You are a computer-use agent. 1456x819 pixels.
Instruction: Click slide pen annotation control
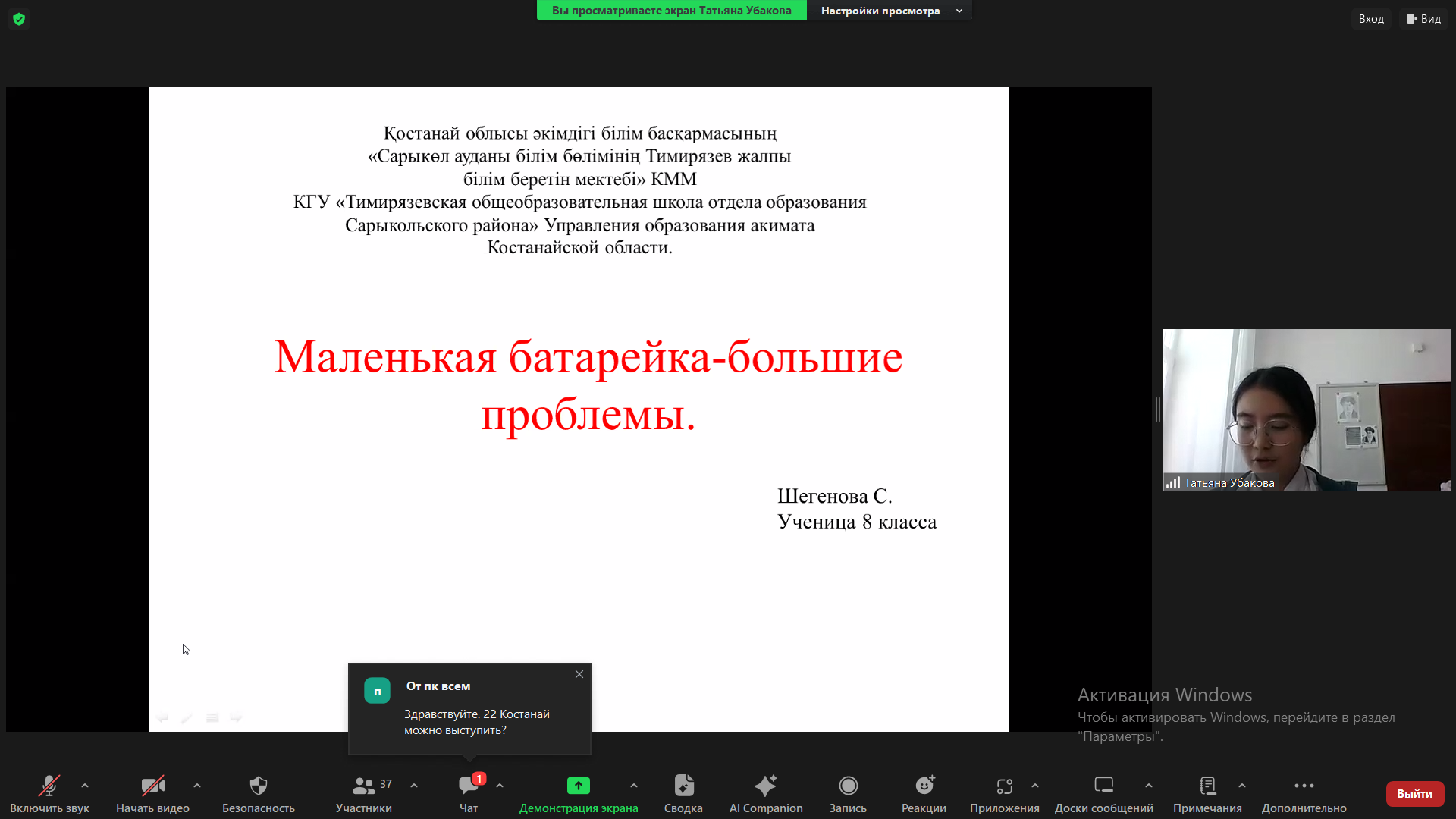pos(187,717)
